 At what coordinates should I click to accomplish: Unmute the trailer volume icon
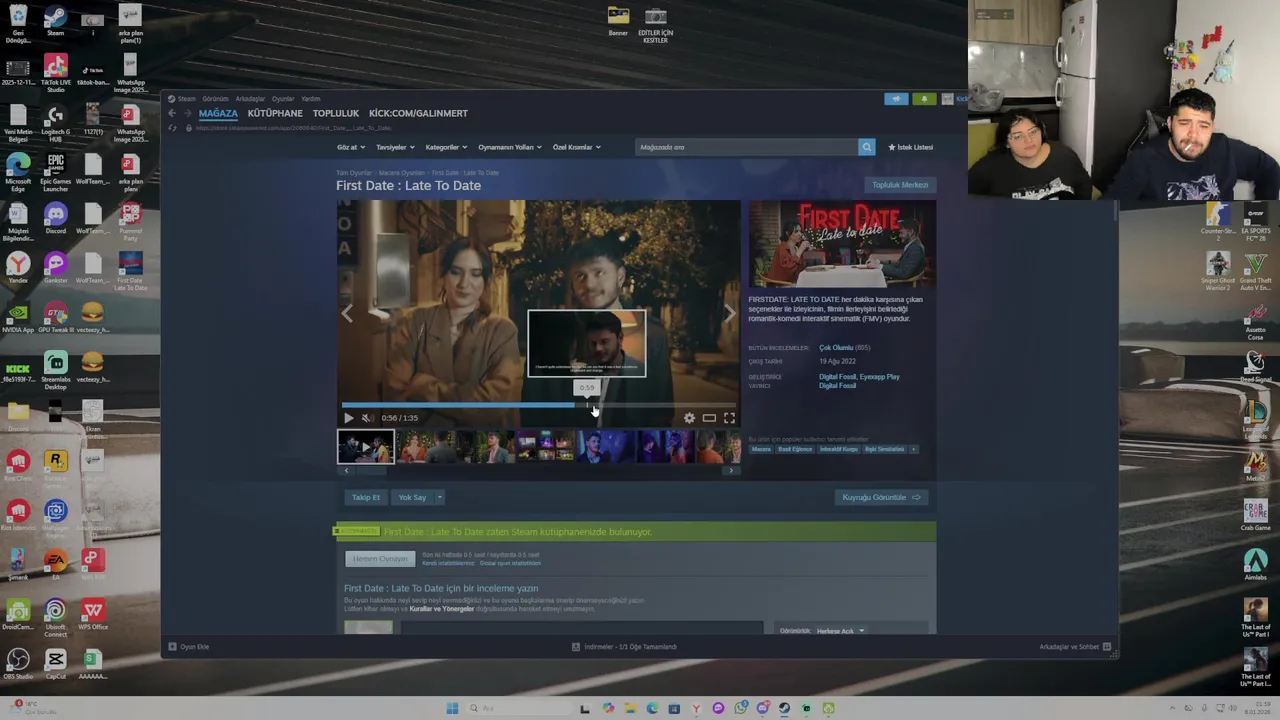click(x=367, y=418)
